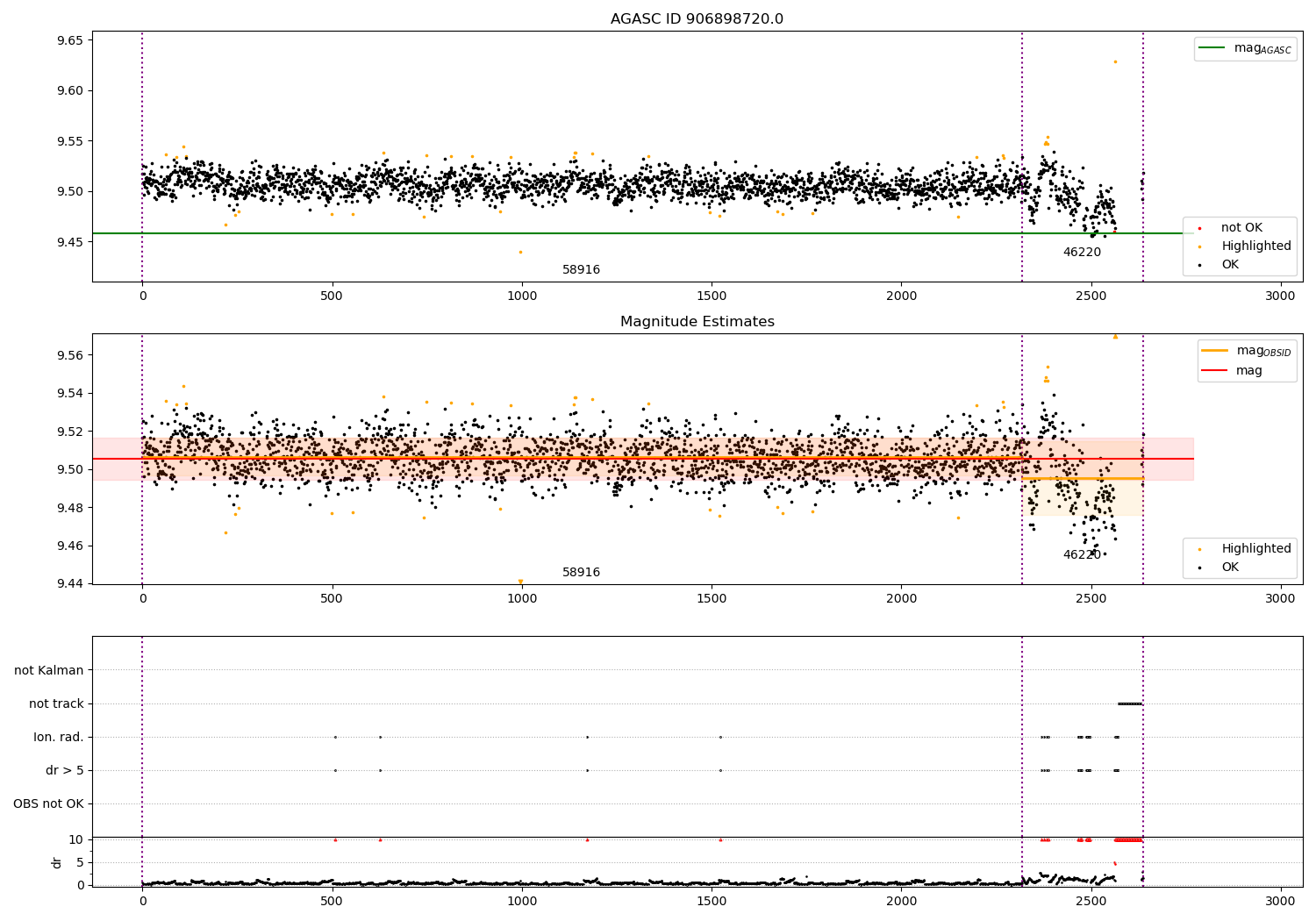
Task: Click the 58916 annotation in the top plot
Action: [x=581, y=270]
